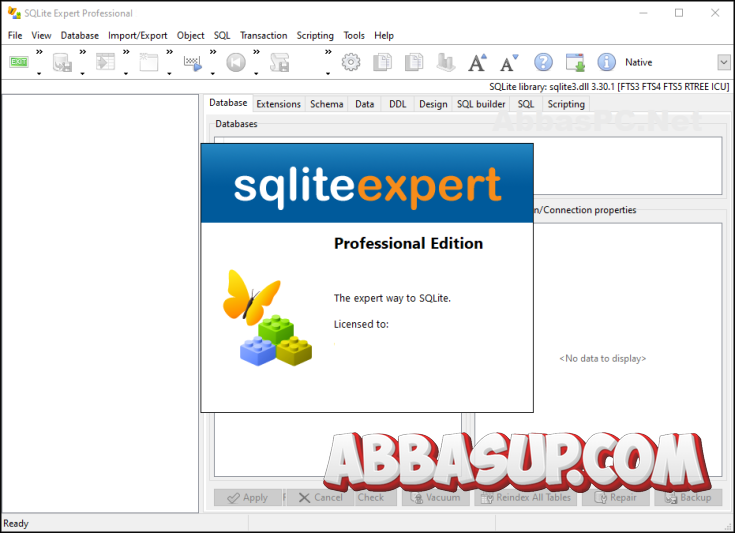
Task: Switch to the Schema tab
Action: (327, 104)
